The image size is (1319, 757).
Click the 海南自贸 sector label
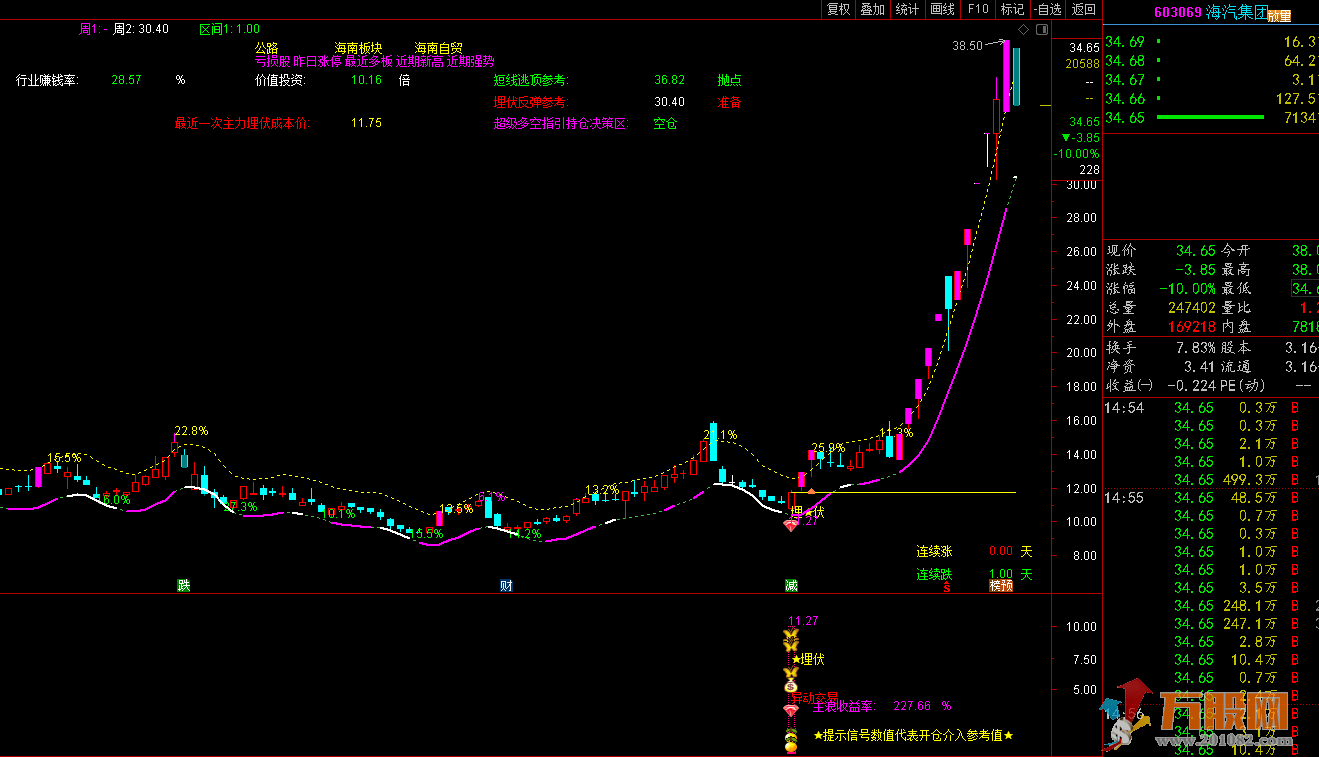point(439,48)
